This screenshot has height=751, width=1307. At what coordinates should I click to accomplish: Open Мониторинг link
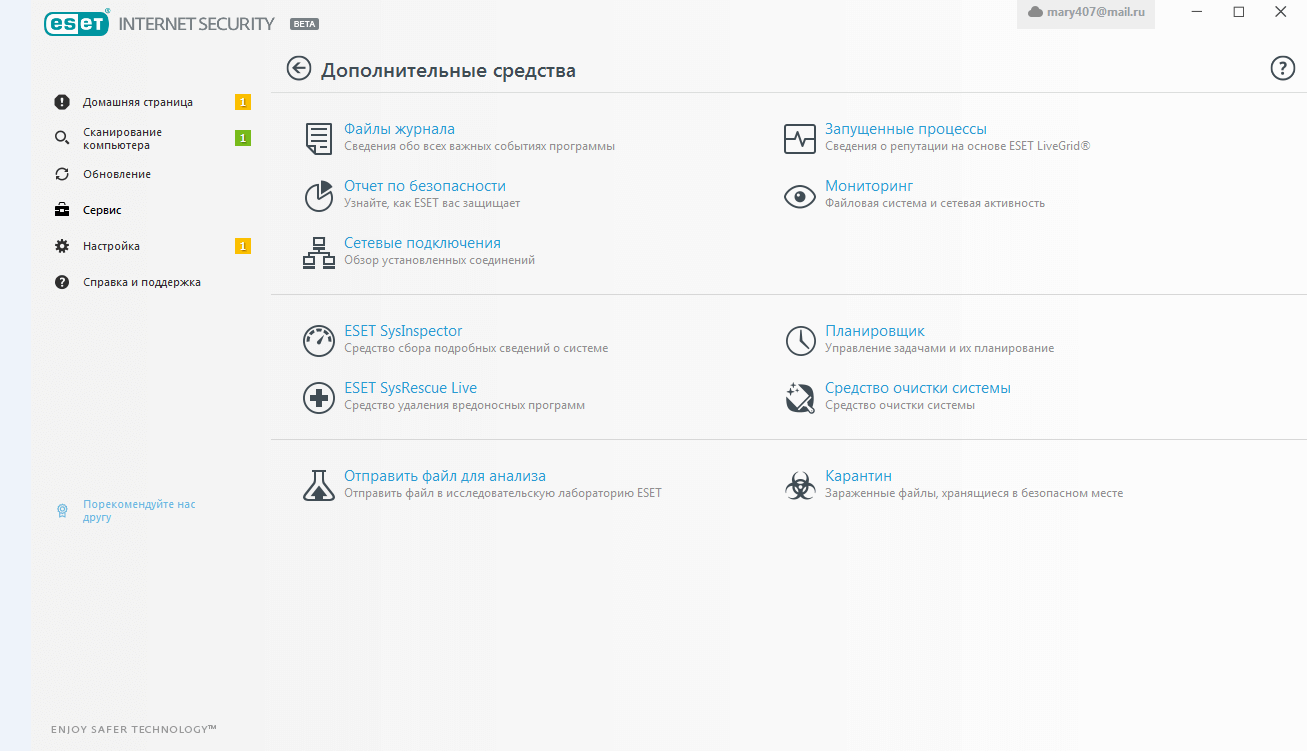pos(869,186)
